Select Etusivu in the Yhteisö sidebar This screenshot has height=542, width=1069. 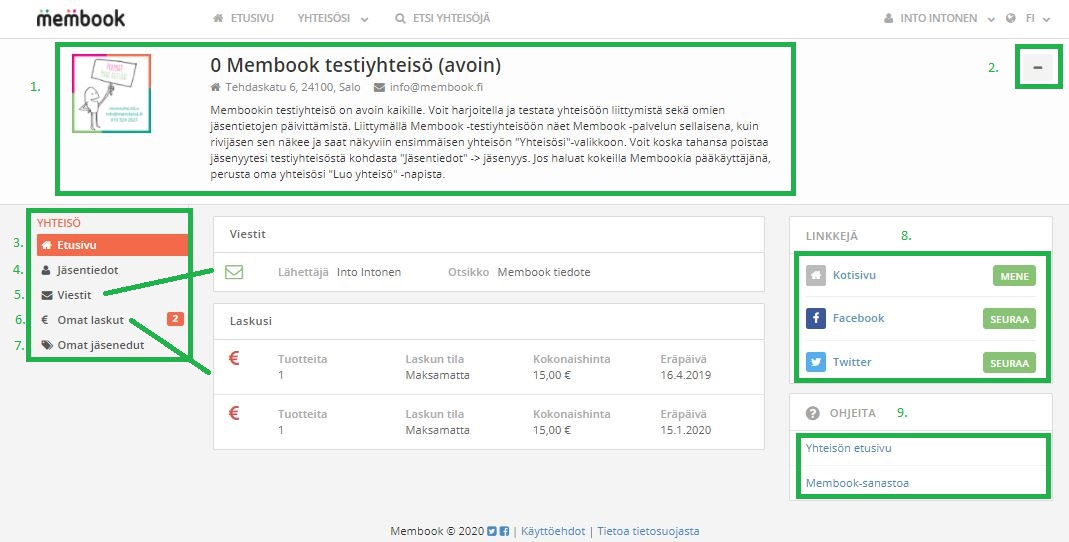tap(112, 245)
